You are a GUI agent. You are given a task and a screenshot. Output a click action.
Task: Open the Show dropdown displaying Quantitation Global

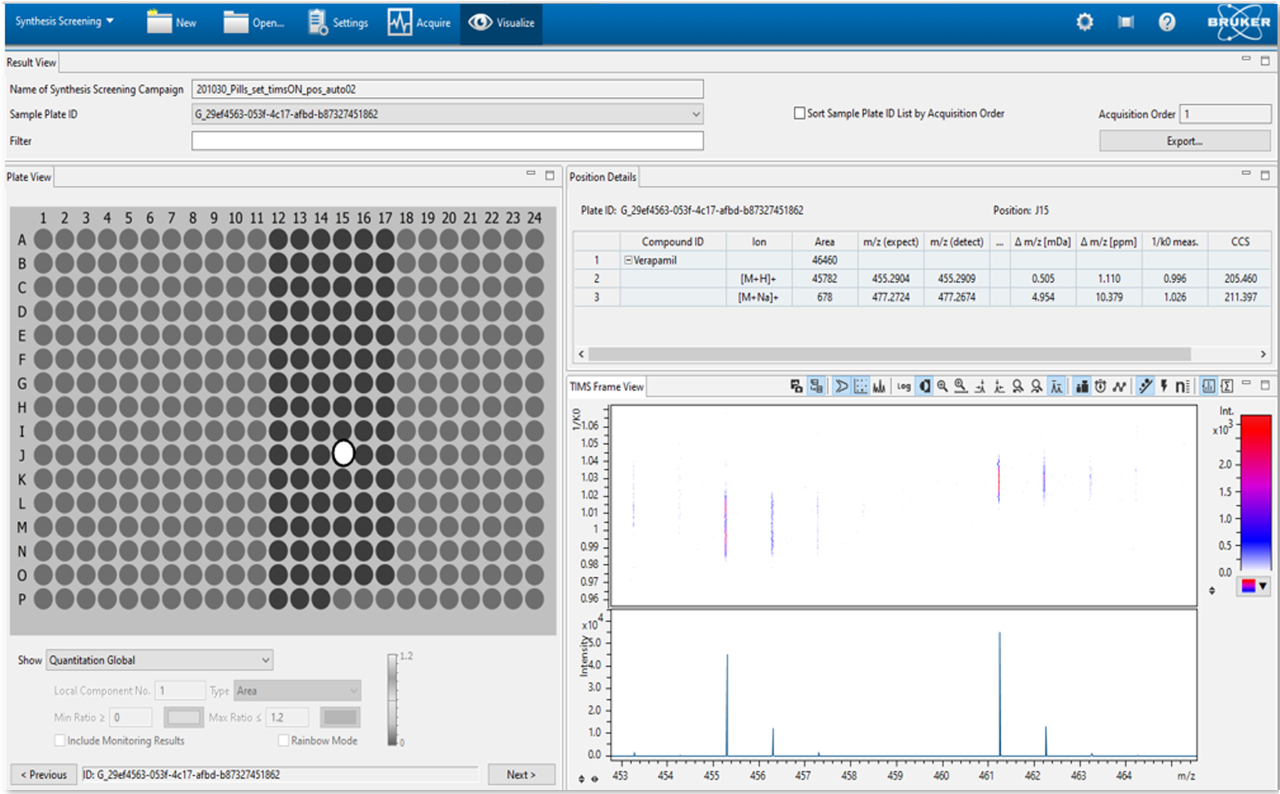[x=267, y=660]
